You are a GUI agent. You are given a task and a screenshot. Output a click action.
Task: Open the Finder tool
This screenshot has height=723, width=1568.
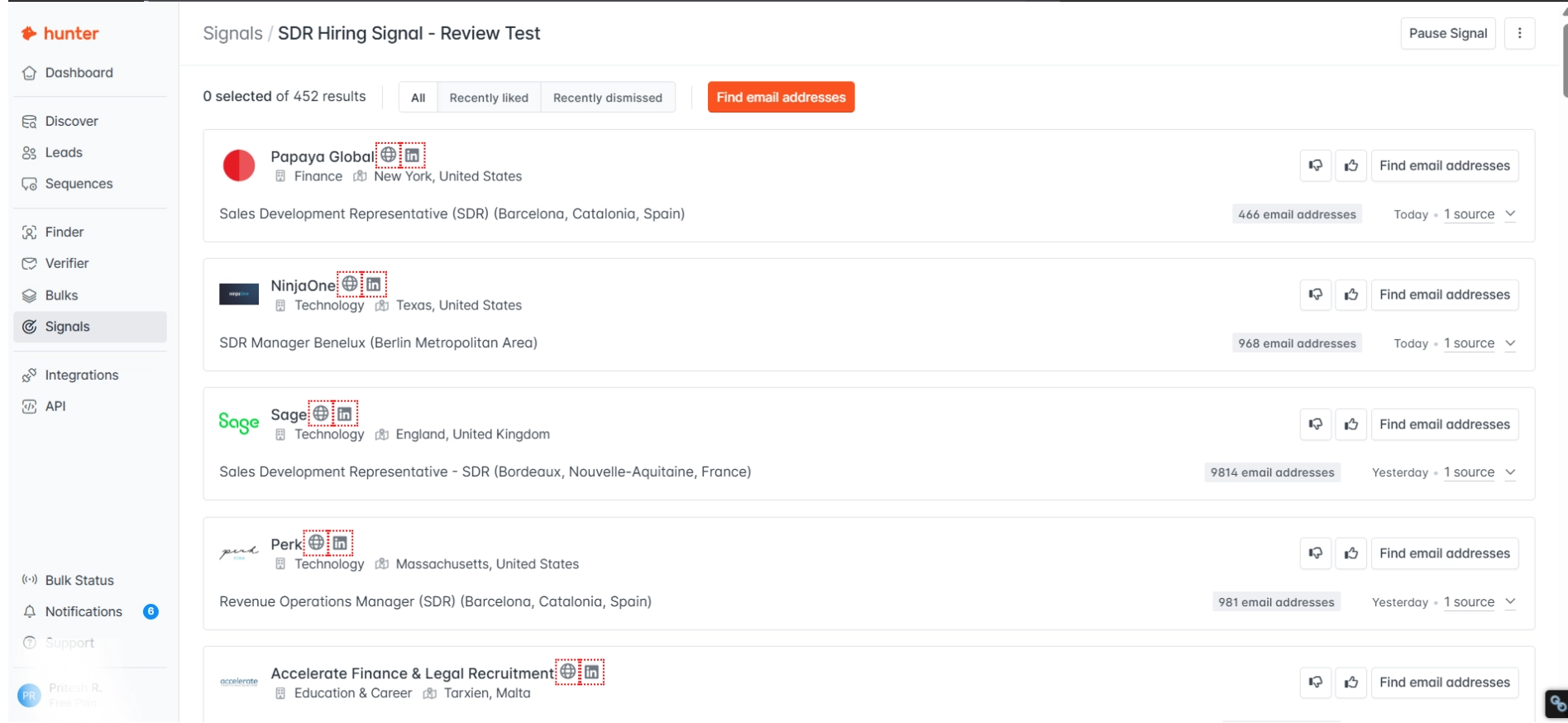coord(90,232)
